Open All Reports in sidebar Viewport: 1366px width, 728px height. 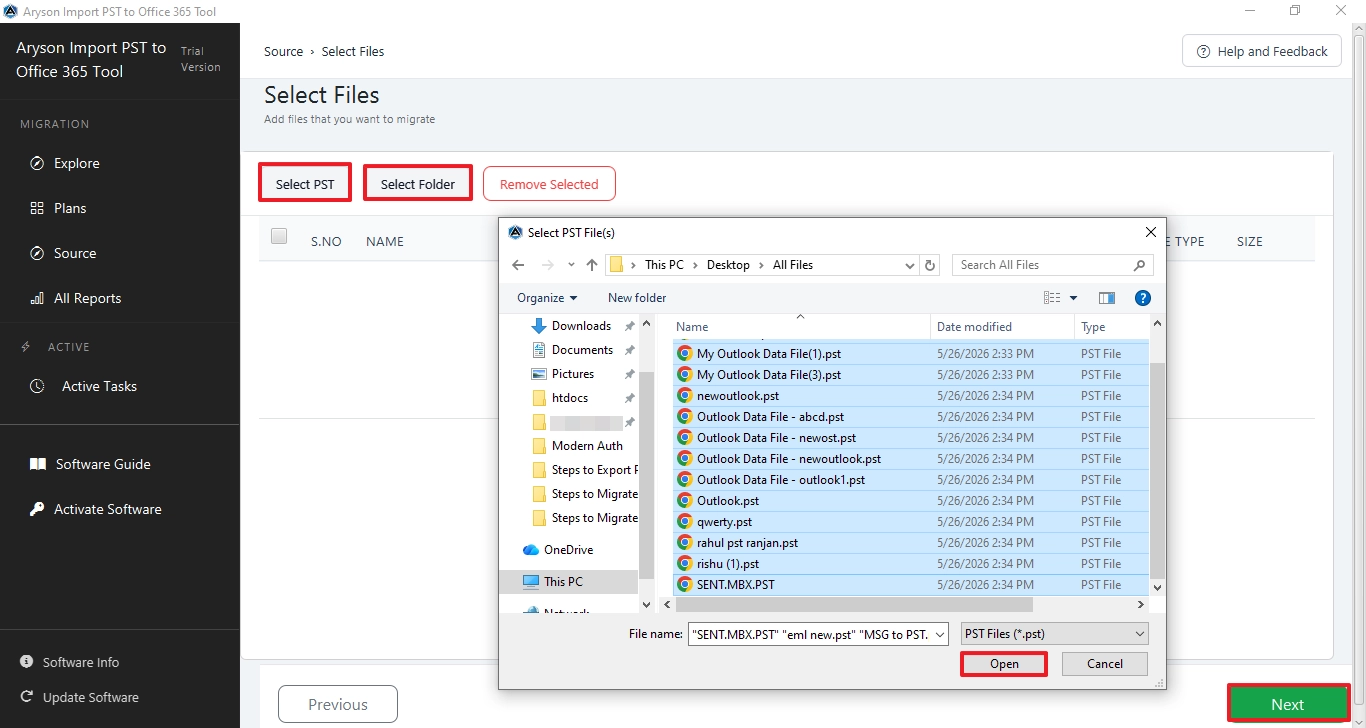pyautogui.click(x=76, y=298)
